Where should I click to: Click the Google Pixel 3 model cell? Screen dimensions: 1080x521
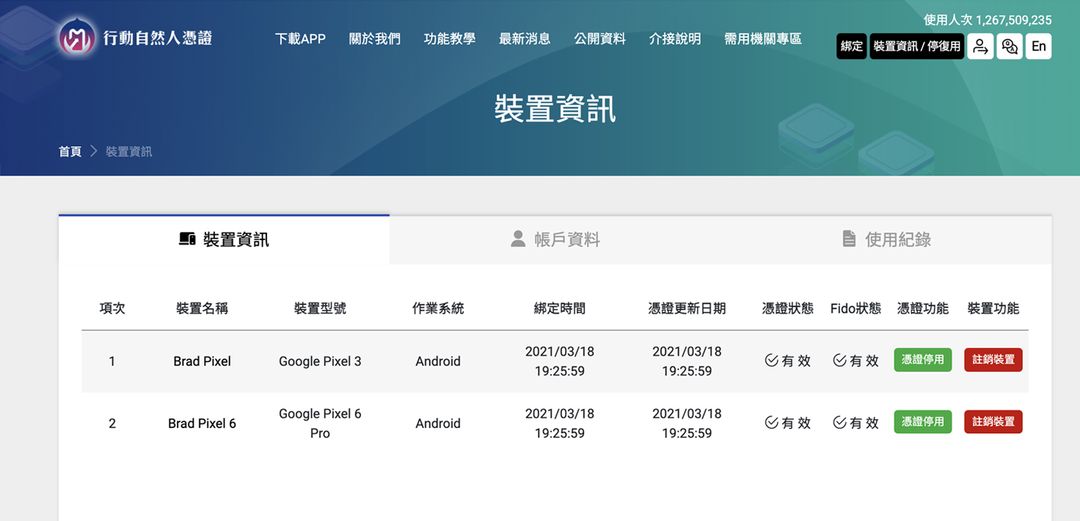tap(320, 361)
